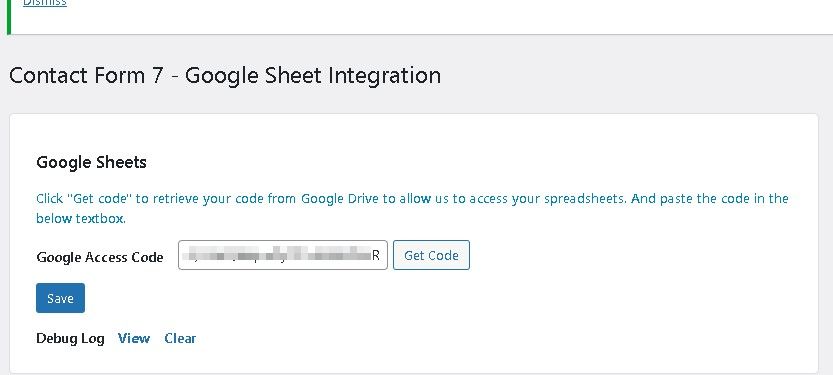The image size is (833, 375).
Task: Click the words 'Google Sheet Integration' in the title
Action: (x=313, y=75)
